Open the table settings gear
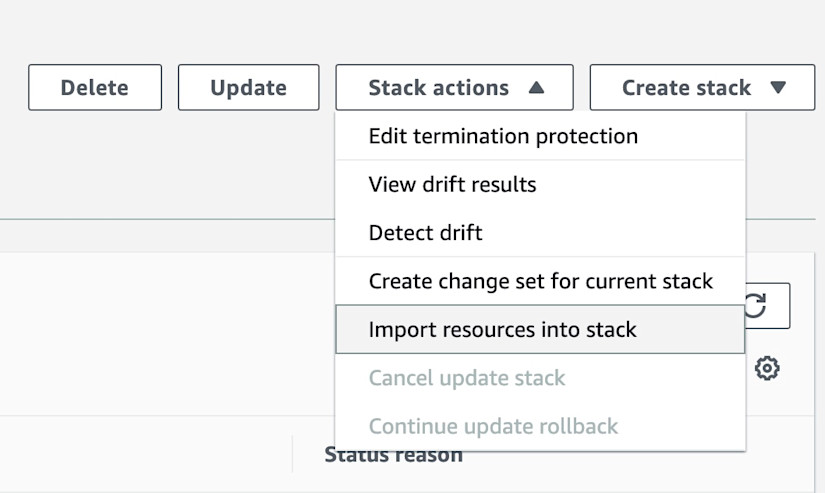Image resolution: width=825 pixels, height=493 pixels. tap(767, 368)
